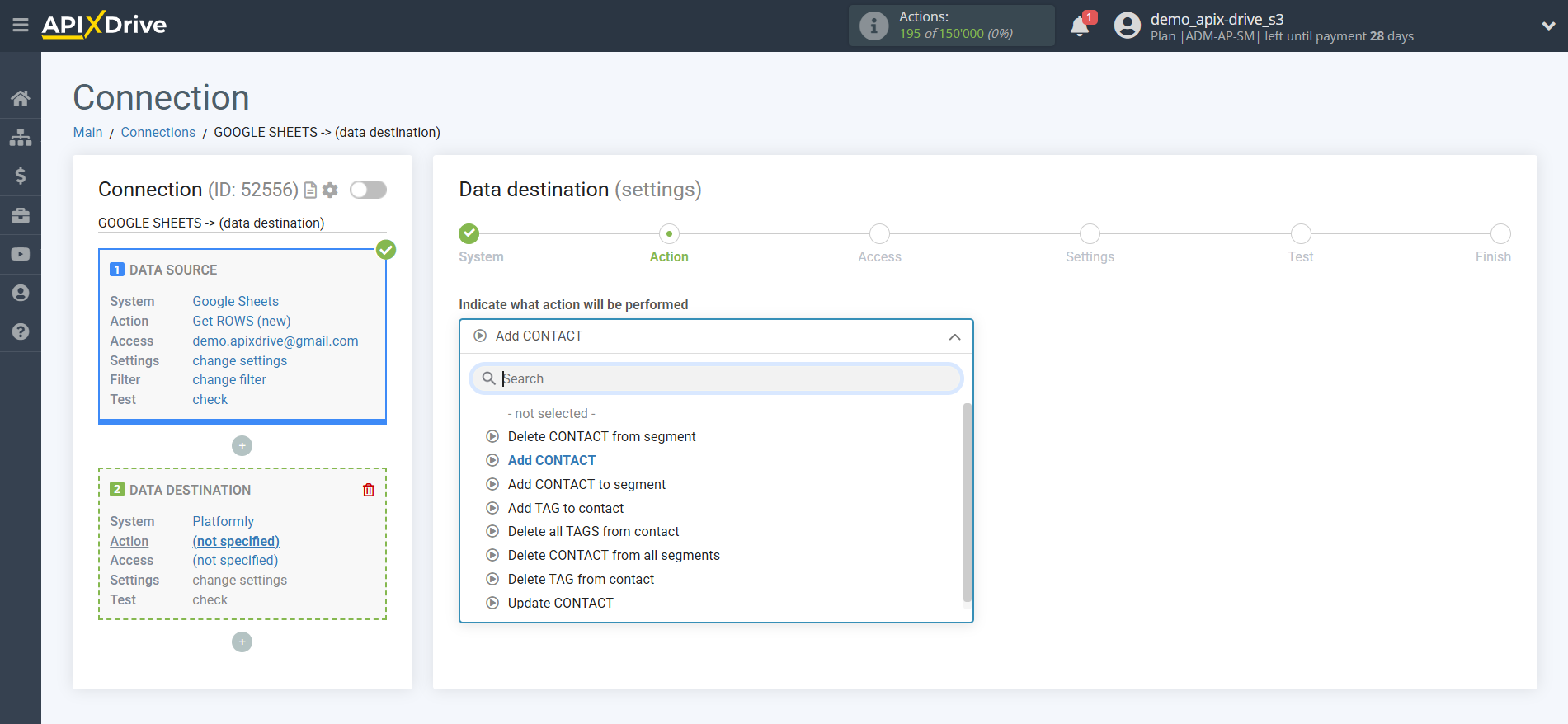The image size is (1568, 724).
Task: Click the data source completed checkmark
Action: tap(386, 250)
